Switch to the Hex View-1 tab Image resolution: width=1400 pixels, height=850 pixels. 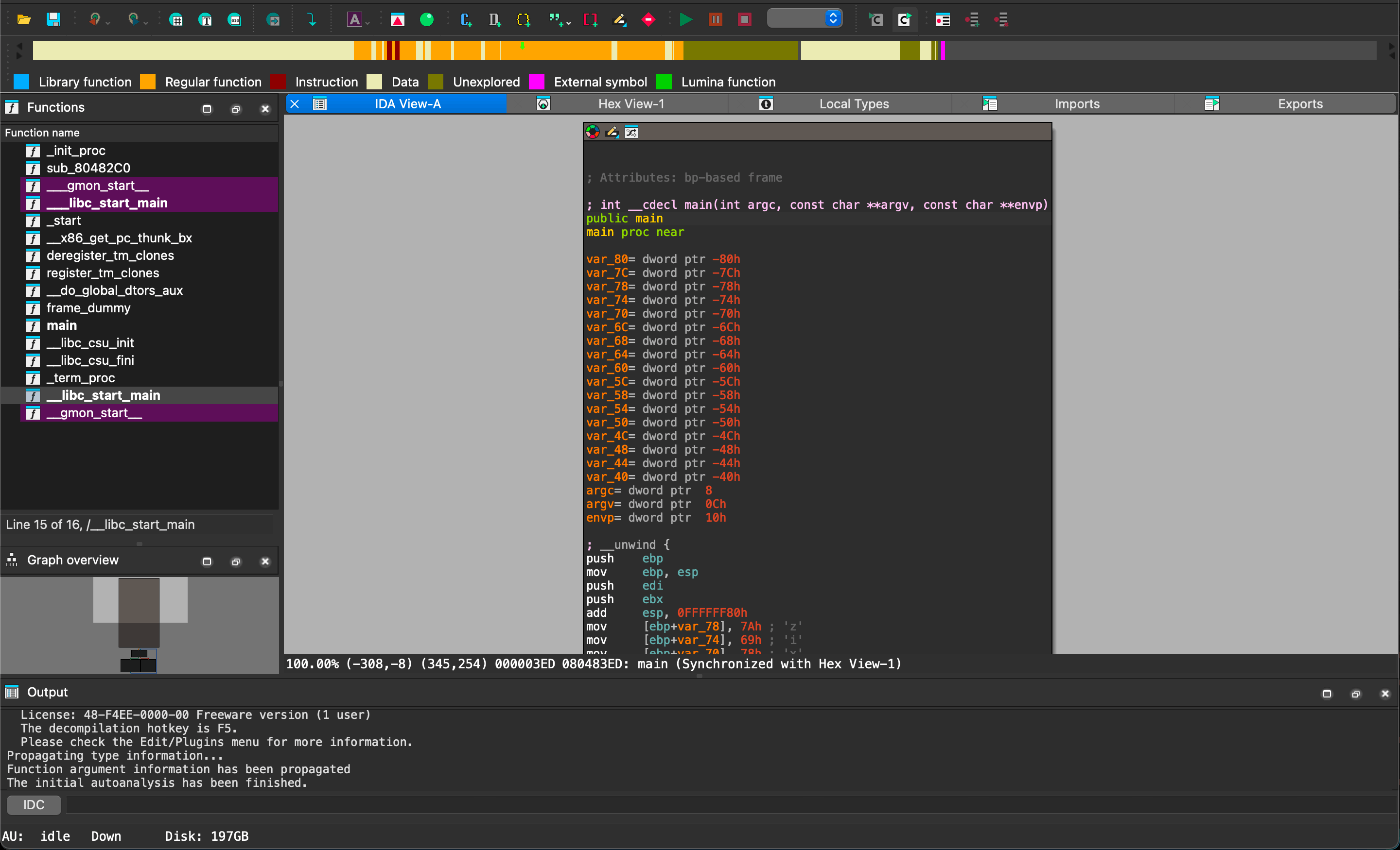pyautogui.click(x=630, y=104)
